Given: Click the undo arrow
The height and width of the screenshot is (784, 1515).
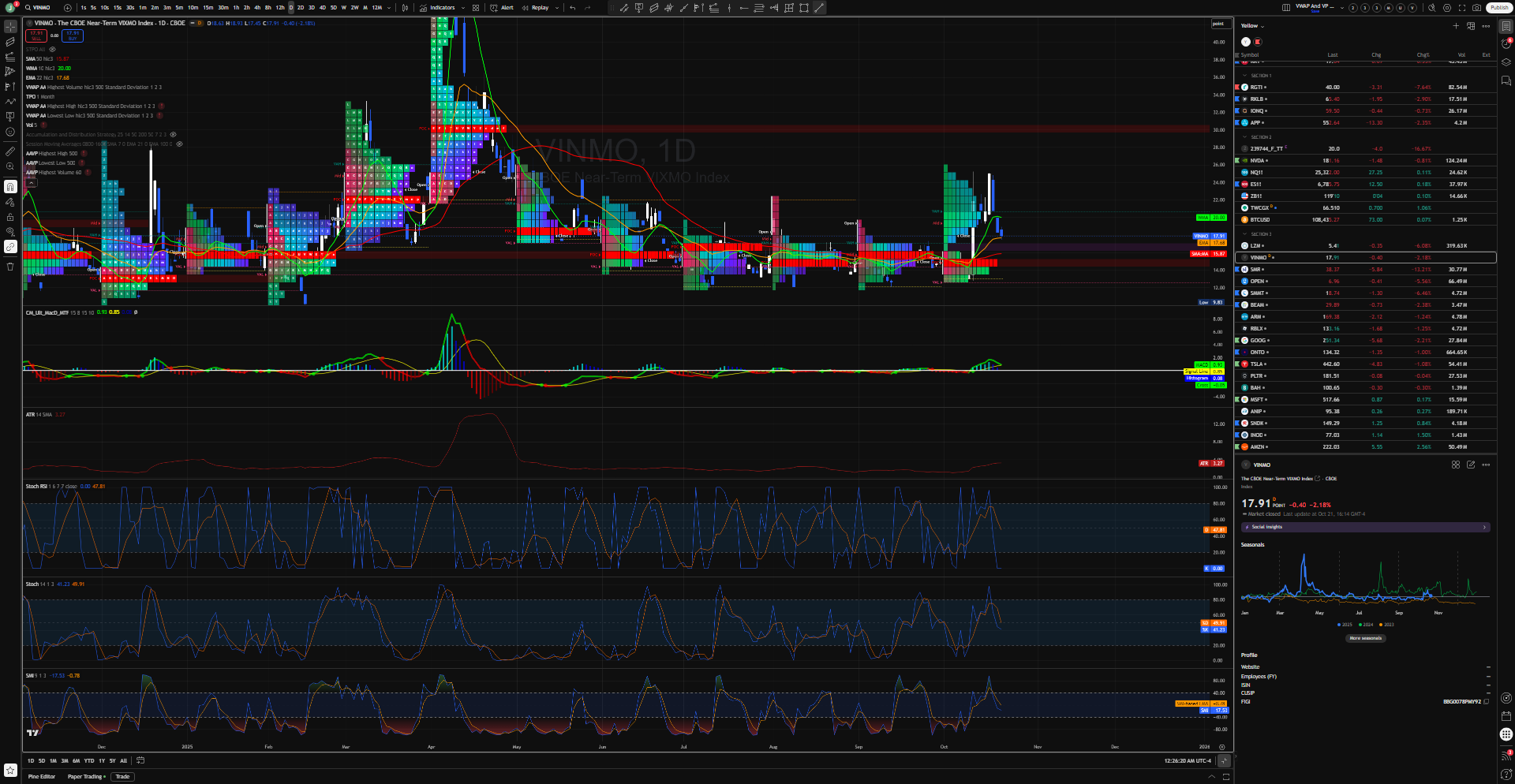Looking at the screenshot, I should pos(573,8).
